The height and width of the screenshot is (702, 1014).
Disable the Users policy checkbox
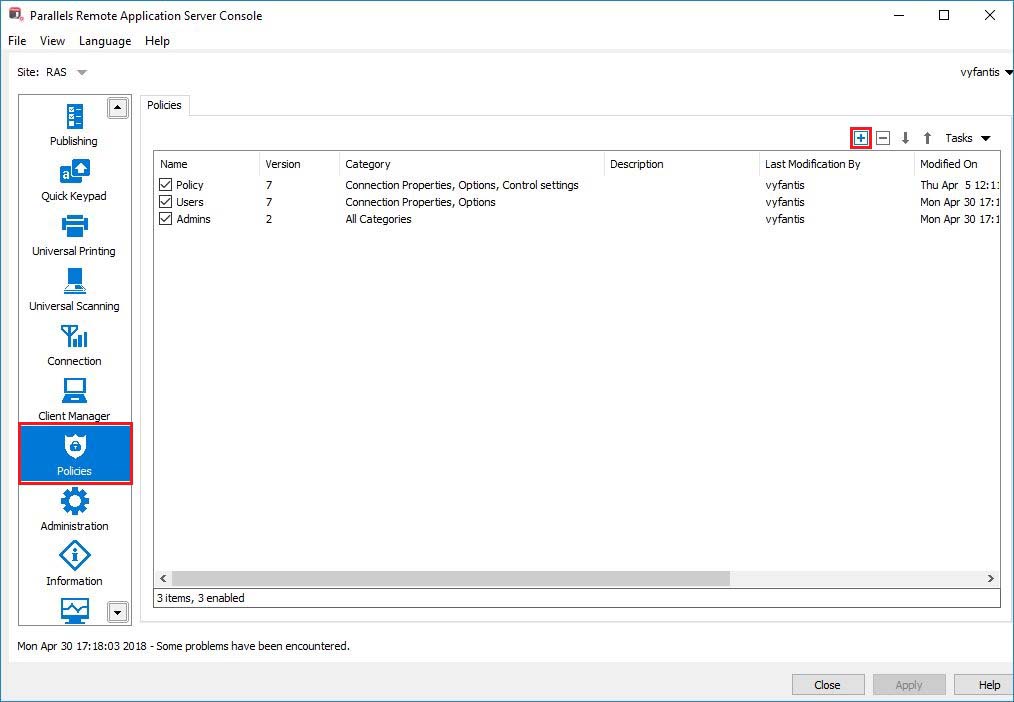pyautogui.click(x=166, y=202)
